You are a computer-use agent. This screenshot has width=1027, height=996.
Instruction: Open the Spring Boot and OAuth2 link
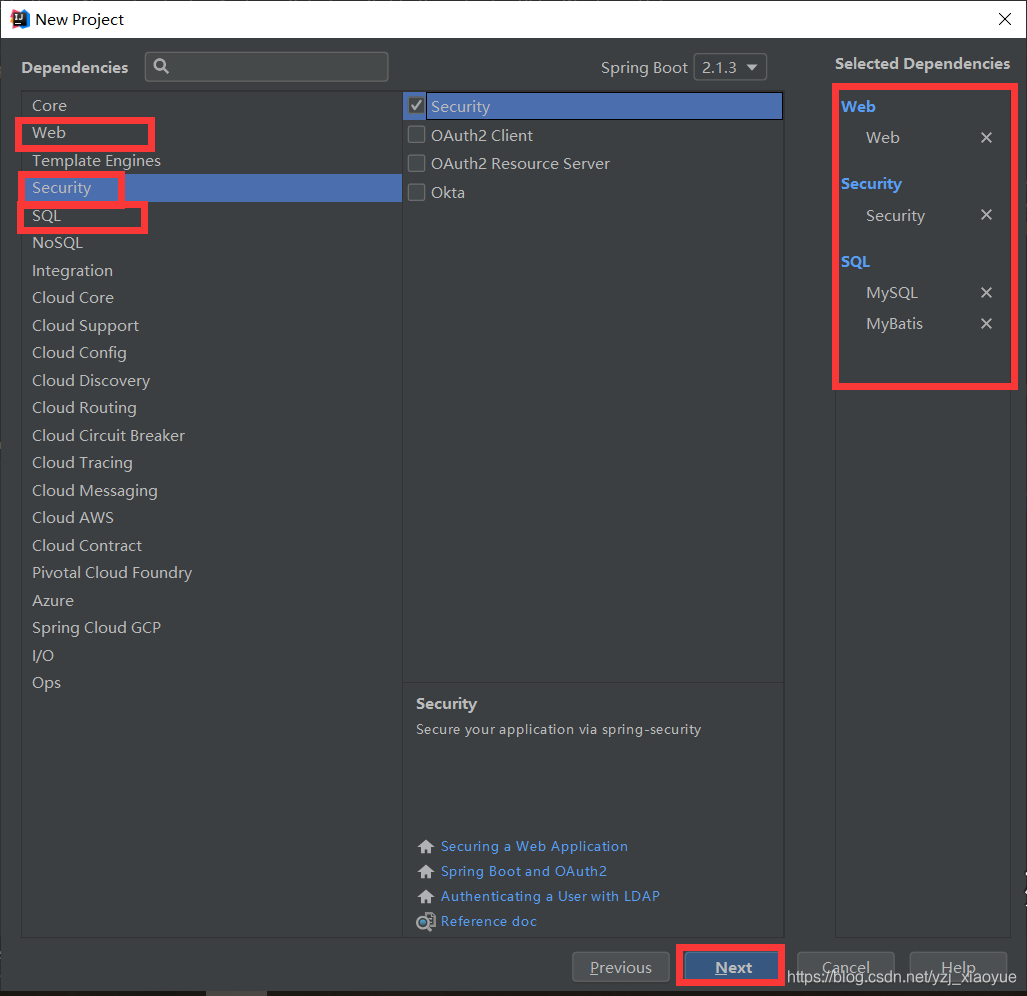pos(523,871)
